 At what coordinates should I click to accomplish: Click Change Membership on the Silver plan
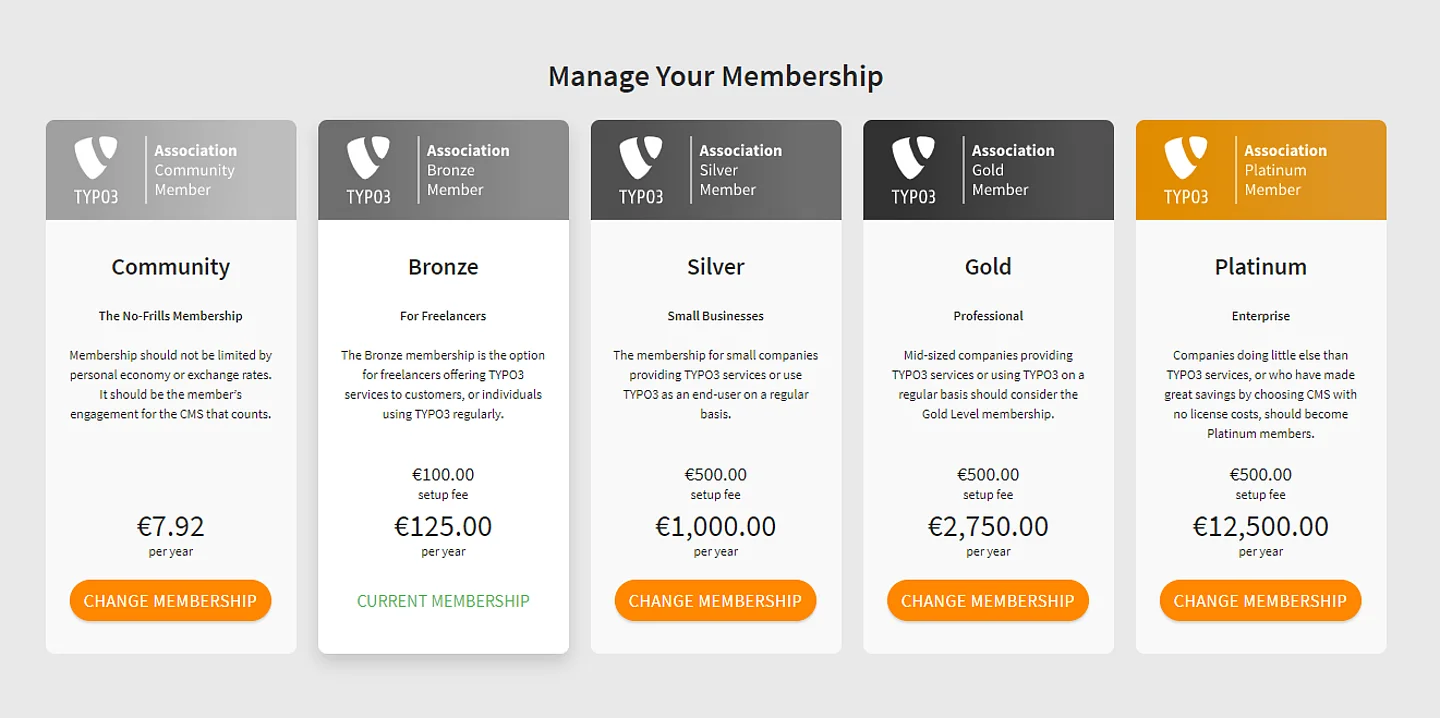point(715,600)
